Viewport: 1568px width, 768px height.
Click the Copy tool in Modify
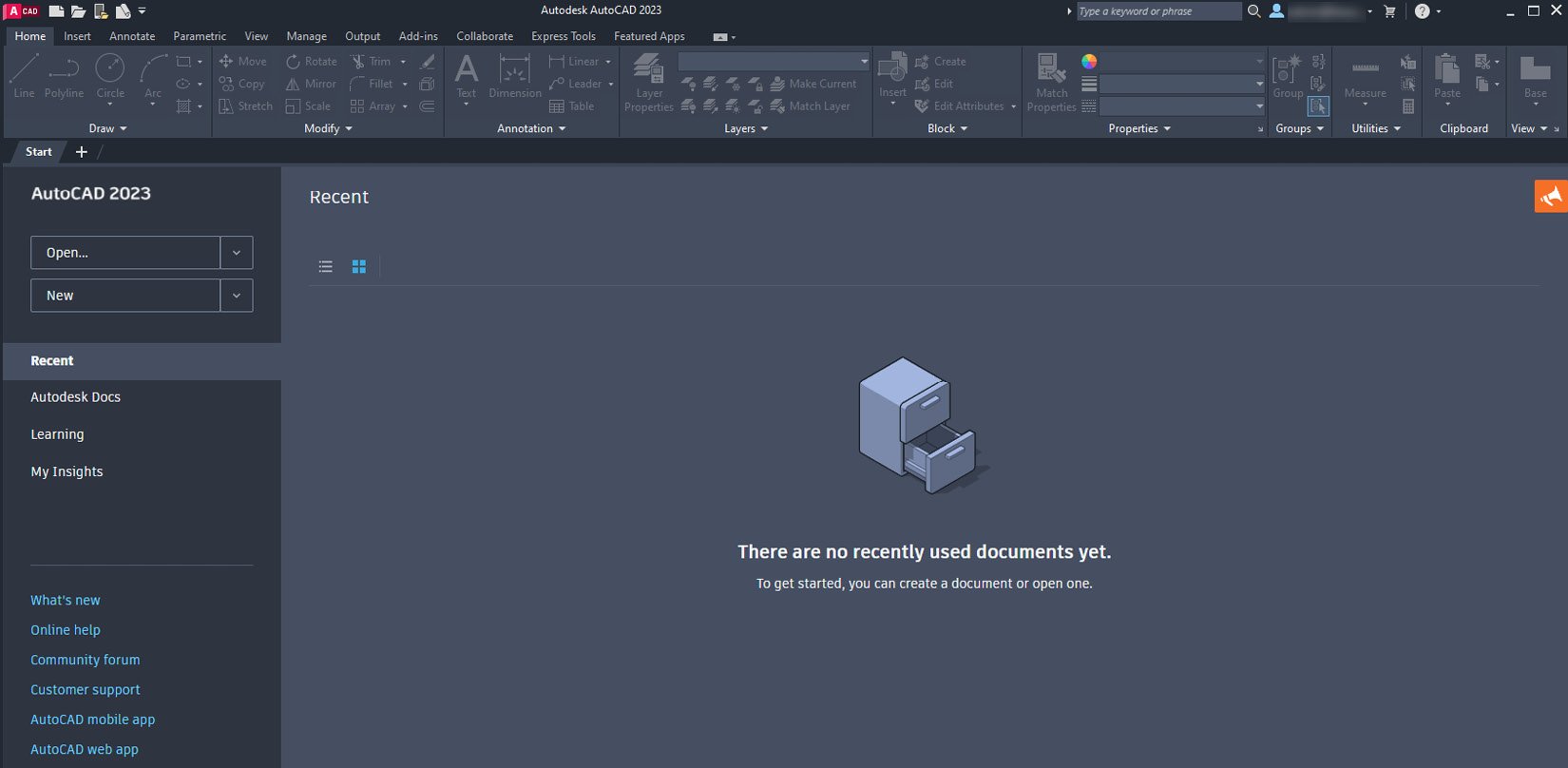(241, 84)
